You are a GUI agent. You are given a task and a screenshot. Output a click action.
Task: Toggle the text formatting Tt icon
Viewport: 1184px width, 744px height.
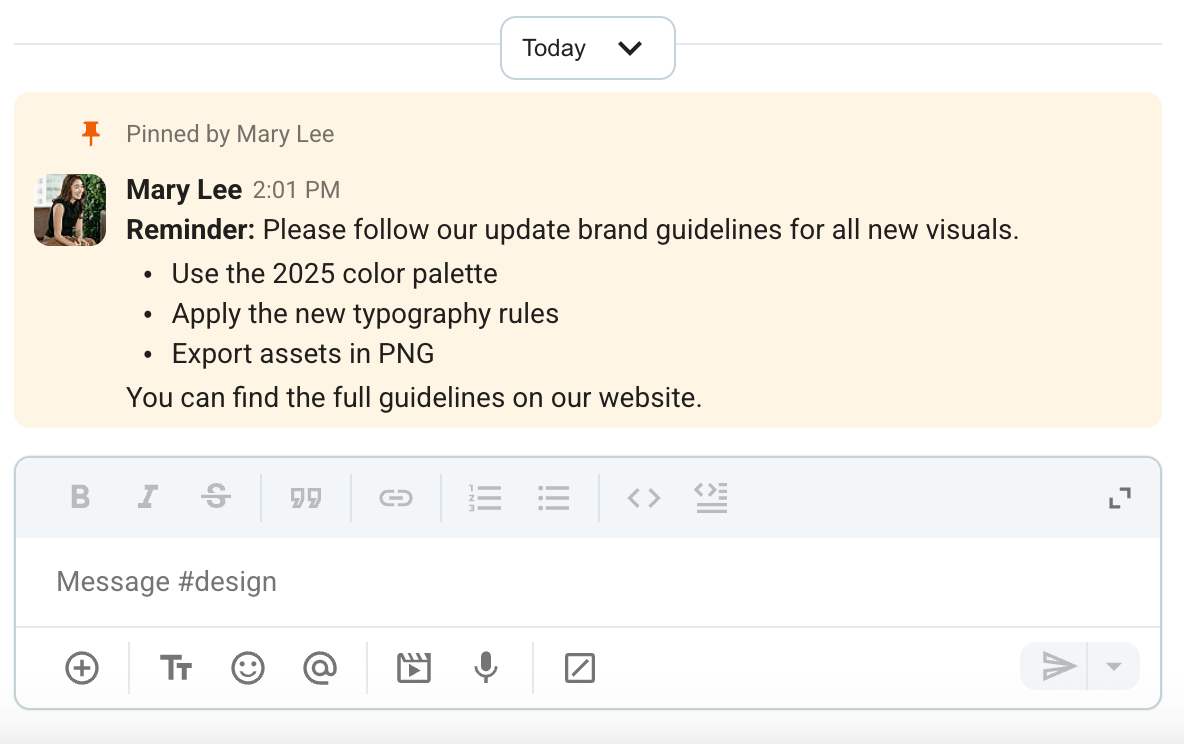(176, 667)
